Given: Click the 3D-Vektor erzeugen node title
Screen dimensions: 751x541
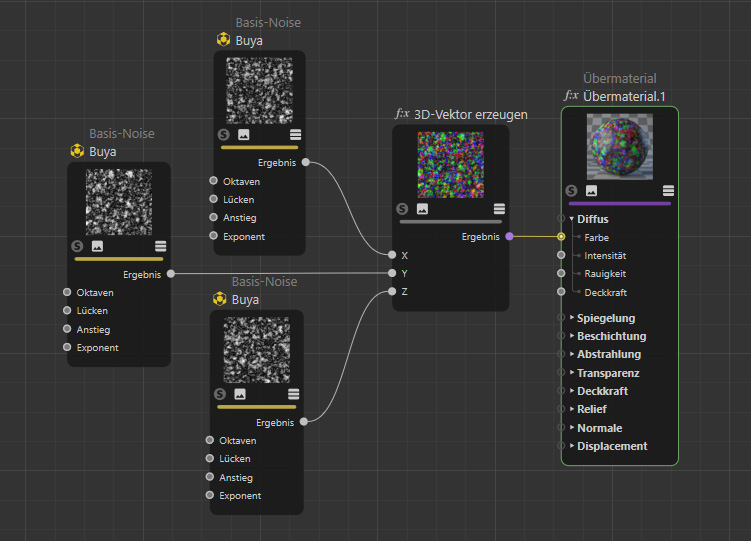Looking at the screenshot, I should tap(470, 114).
